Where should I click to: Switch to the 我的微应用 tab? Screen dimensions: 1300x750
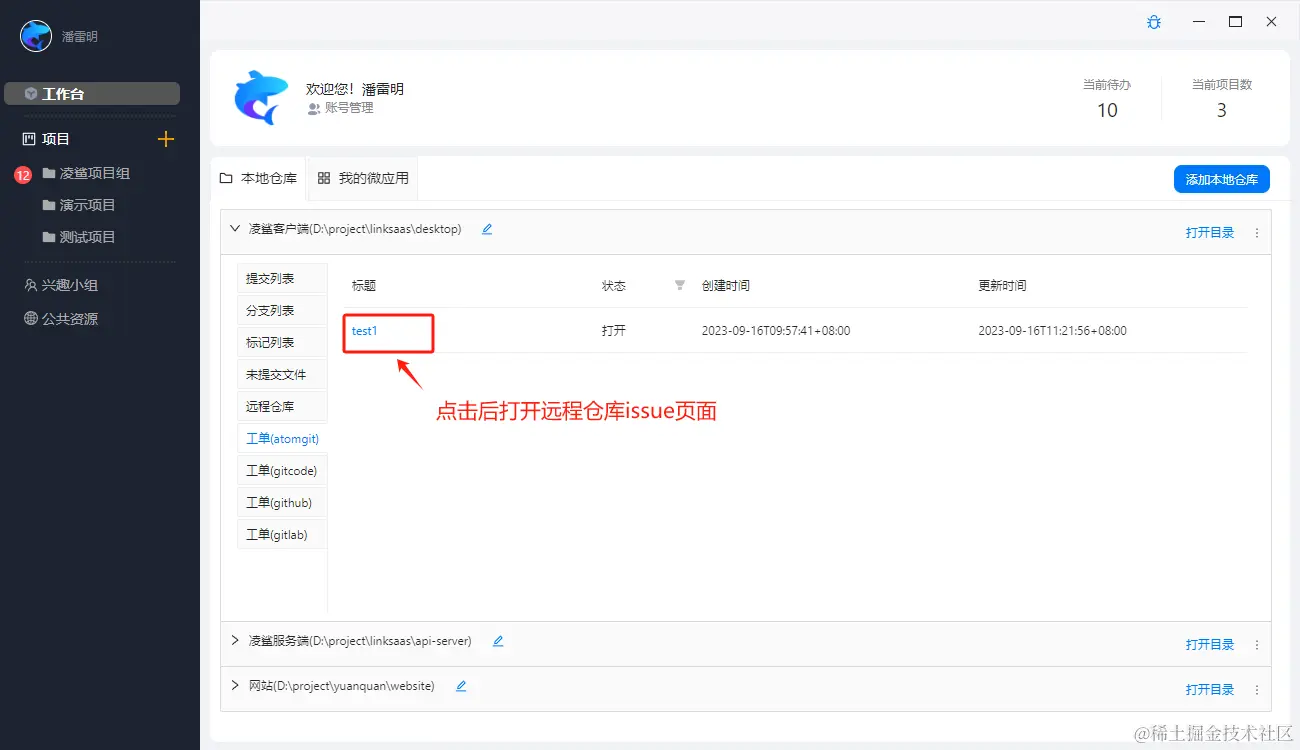click(x=363, y=179)
